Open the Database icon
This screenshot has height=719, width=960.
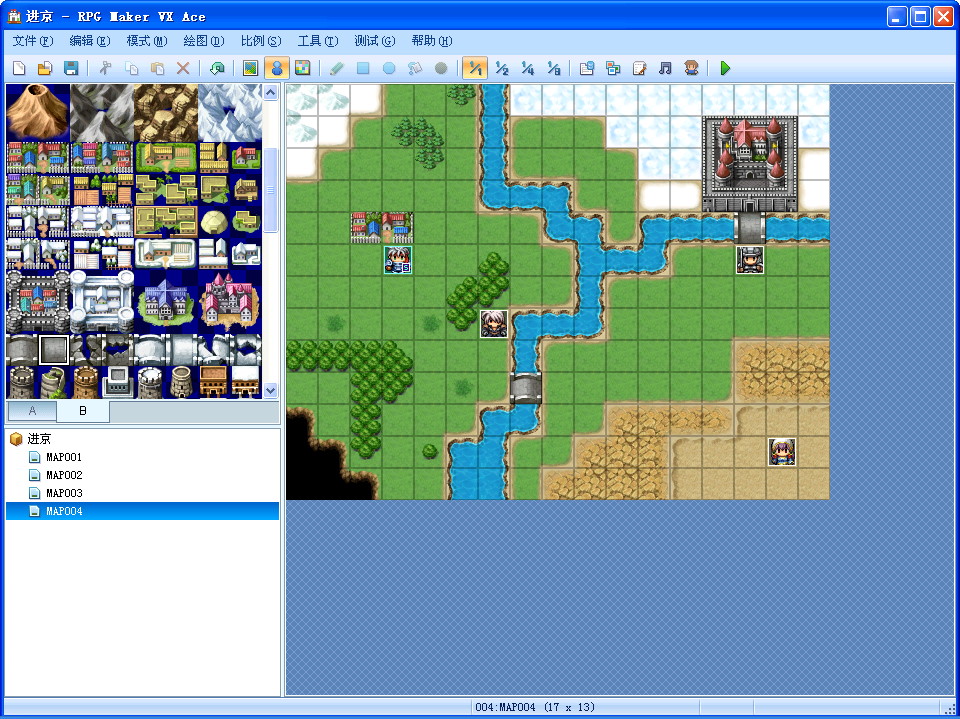587,68
